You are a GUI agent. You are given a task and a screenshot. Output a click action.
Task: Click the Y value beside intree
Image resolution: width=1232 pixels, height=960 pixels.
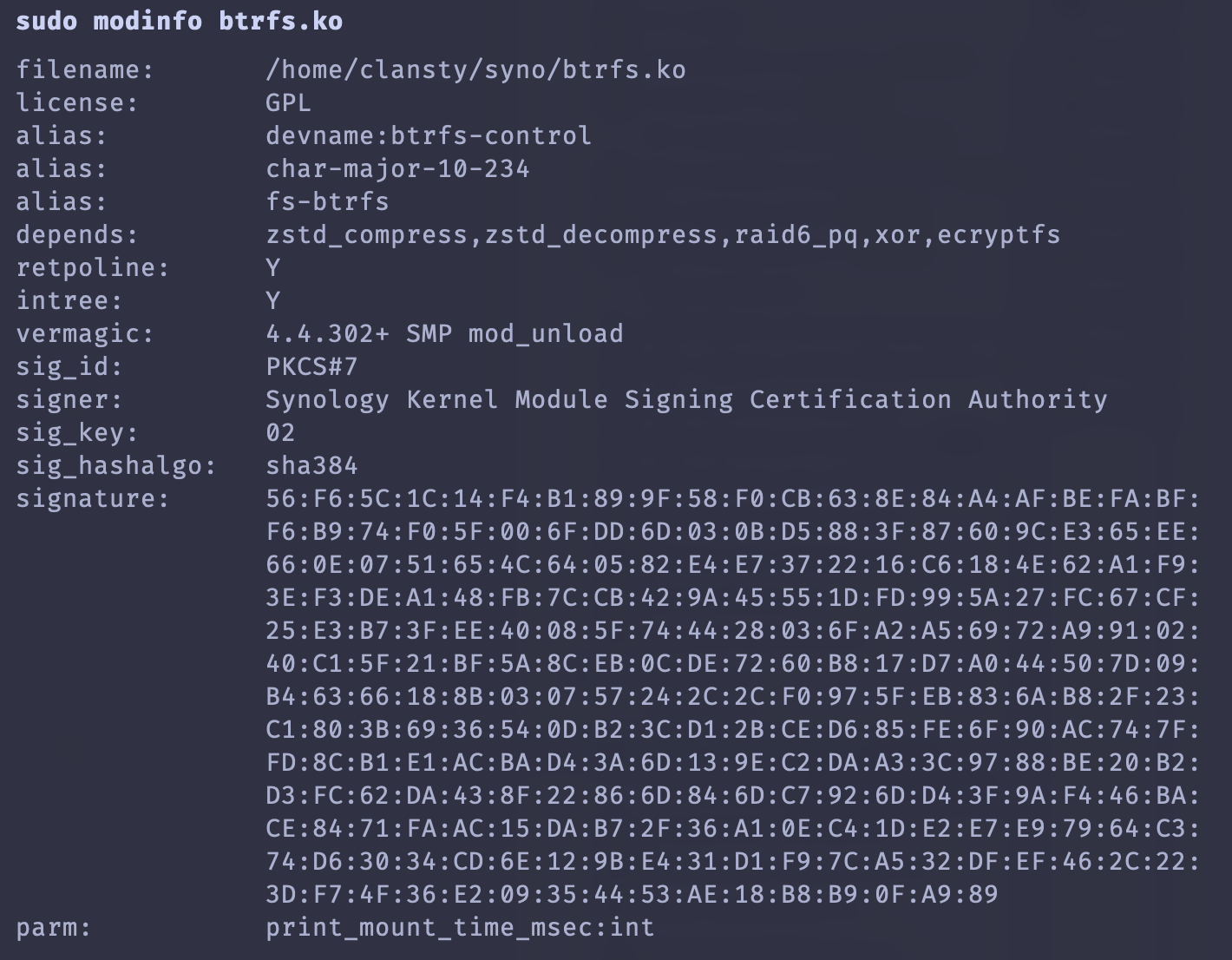tap(273, 300)
